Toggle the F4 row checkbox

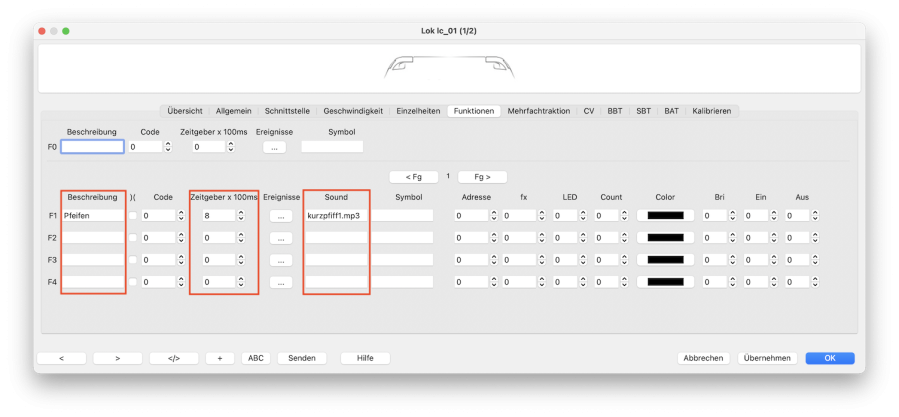pyautogui.click(x=133, y=282)
